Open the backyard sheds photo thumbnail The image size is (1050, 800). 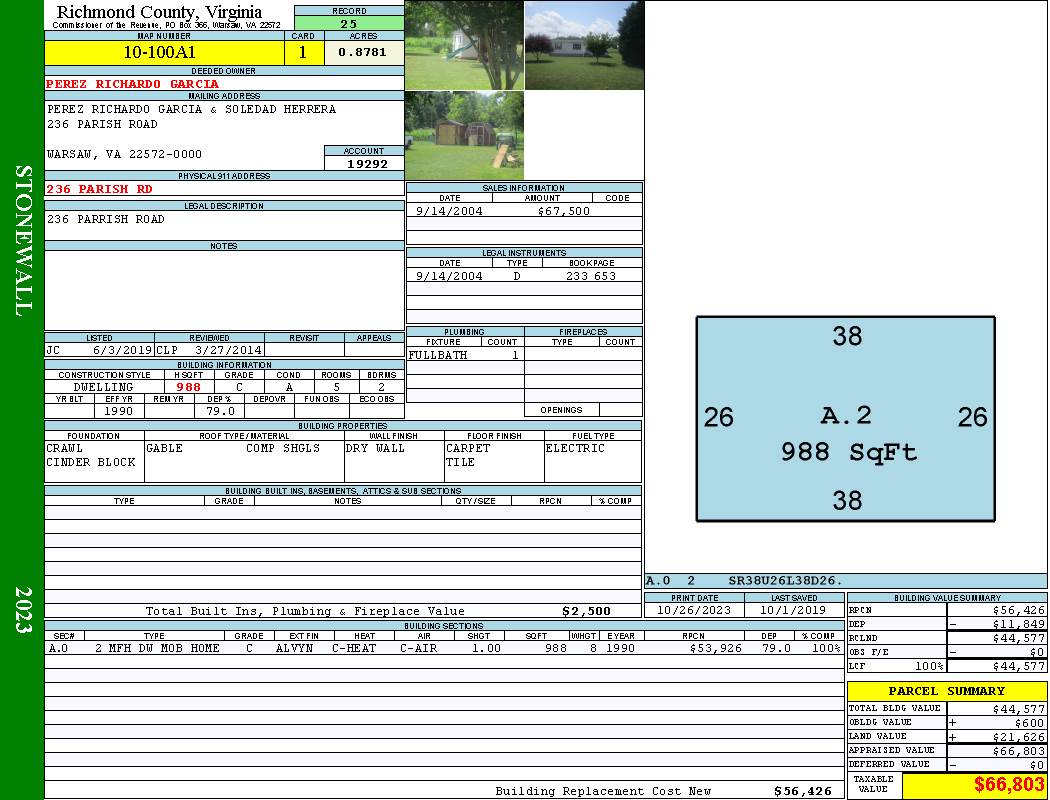pos(464,136)
